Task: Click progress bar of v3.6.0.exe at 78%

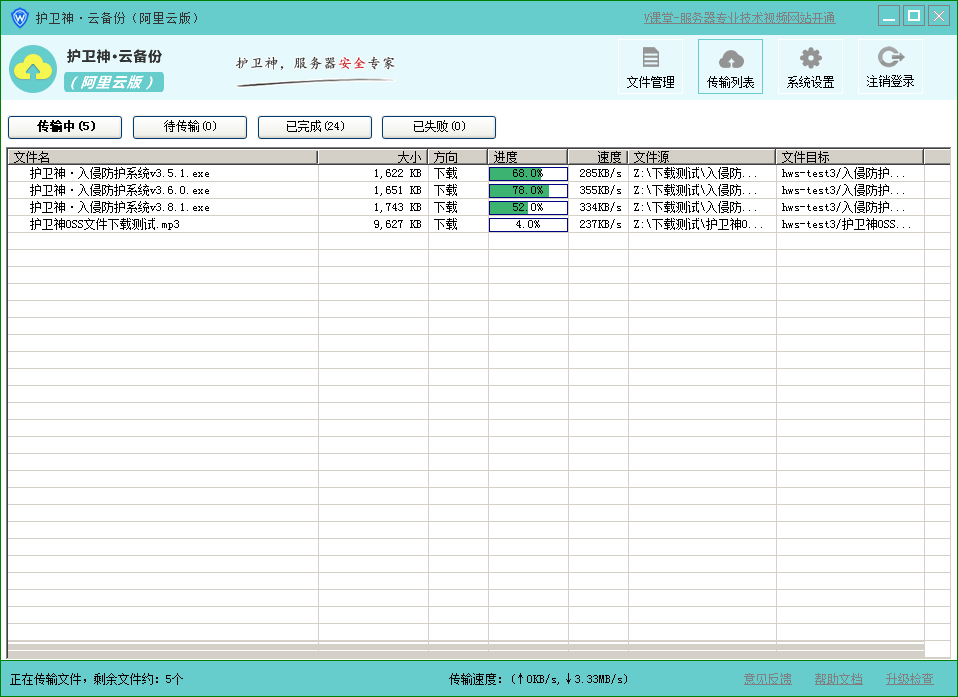Action: 528,191
